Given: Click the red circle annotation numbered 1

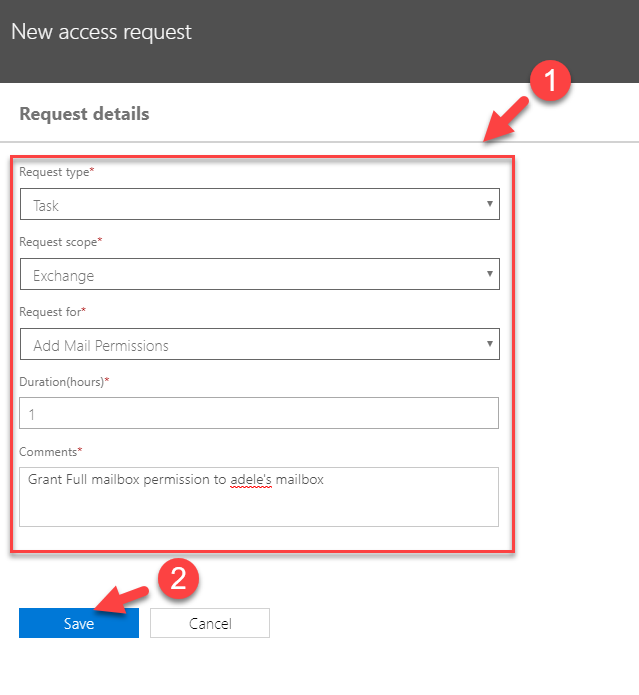Looking at the screenshot, I should (x=550, y=81).
